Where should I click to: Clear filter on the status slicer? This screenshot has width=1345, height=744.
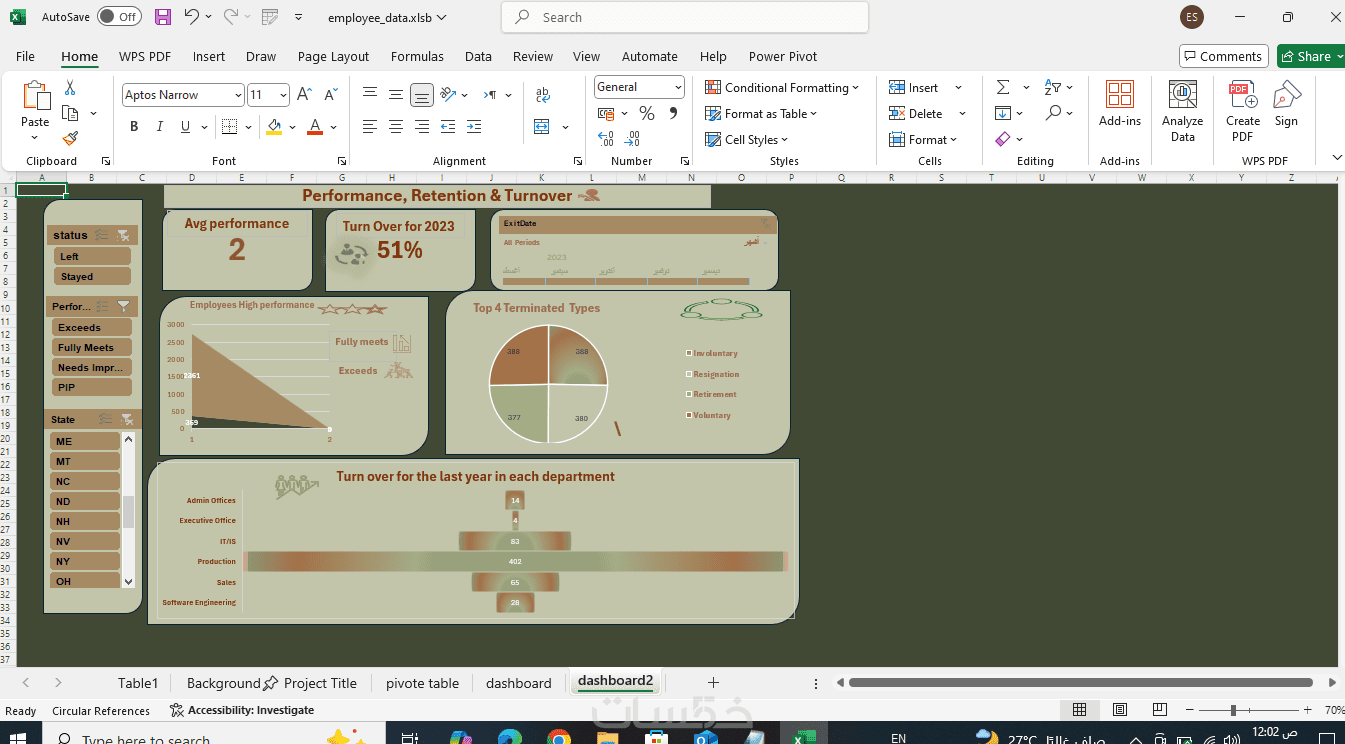pyautogui.click(x=124, y=235)
